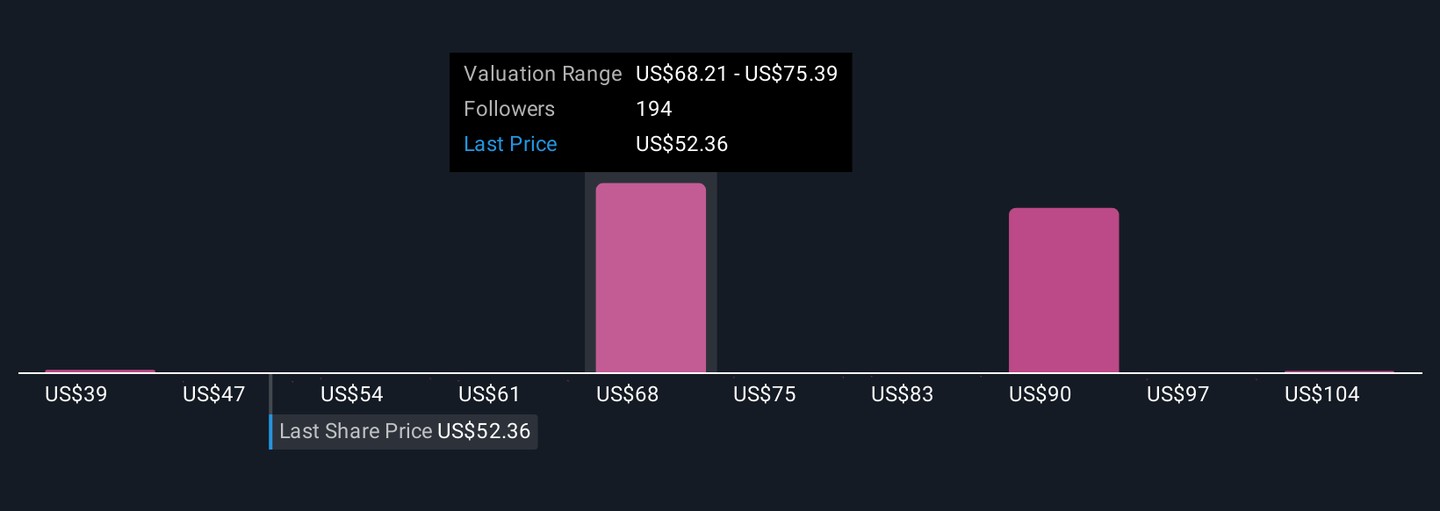This screenshot has height=511, width=1440.
Task: Select the tiny bar above US$104
Action: (1339, 372)
